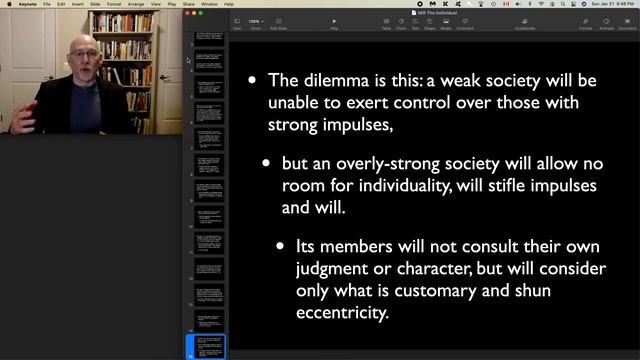Open the Format menu in menu bar
Screen dimensions: 640x360
point(114,4)
